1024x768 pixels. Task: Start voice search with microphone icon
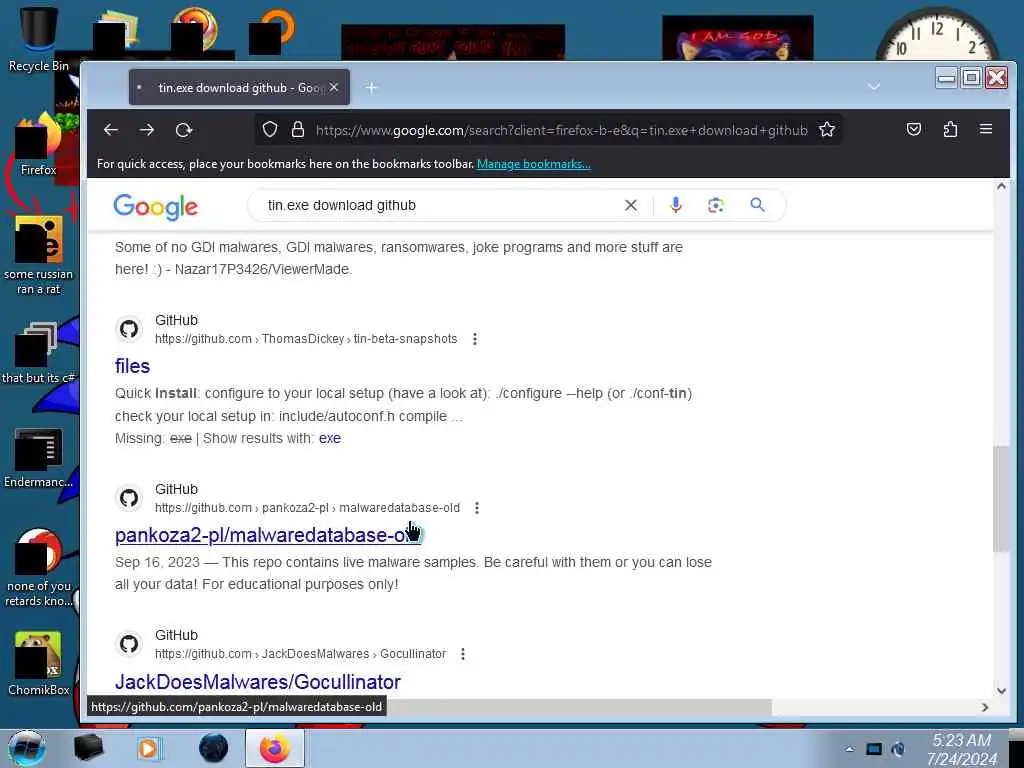676,205
